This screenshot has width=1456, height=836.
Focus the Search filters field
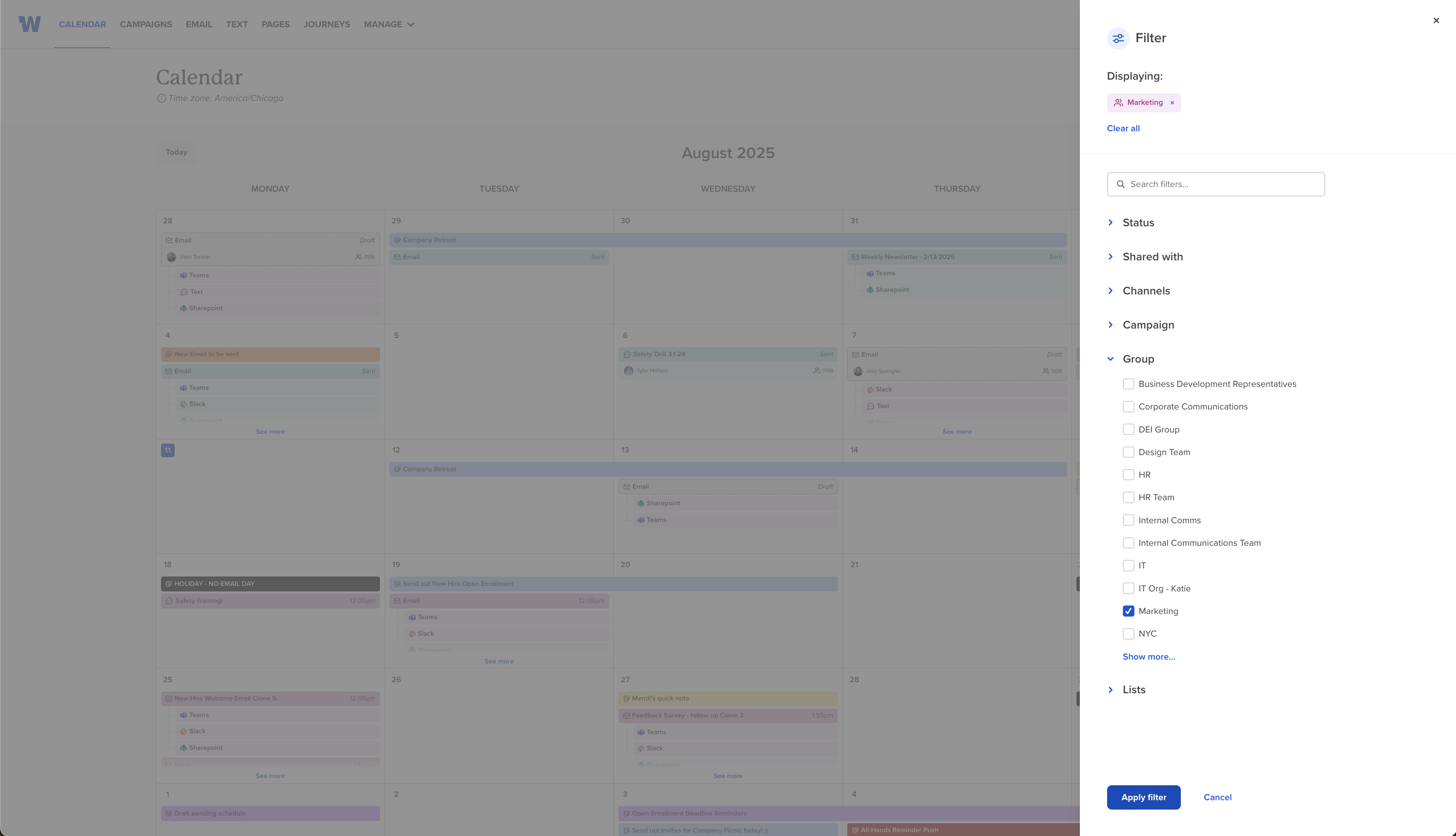click(x=1215, y=184)
